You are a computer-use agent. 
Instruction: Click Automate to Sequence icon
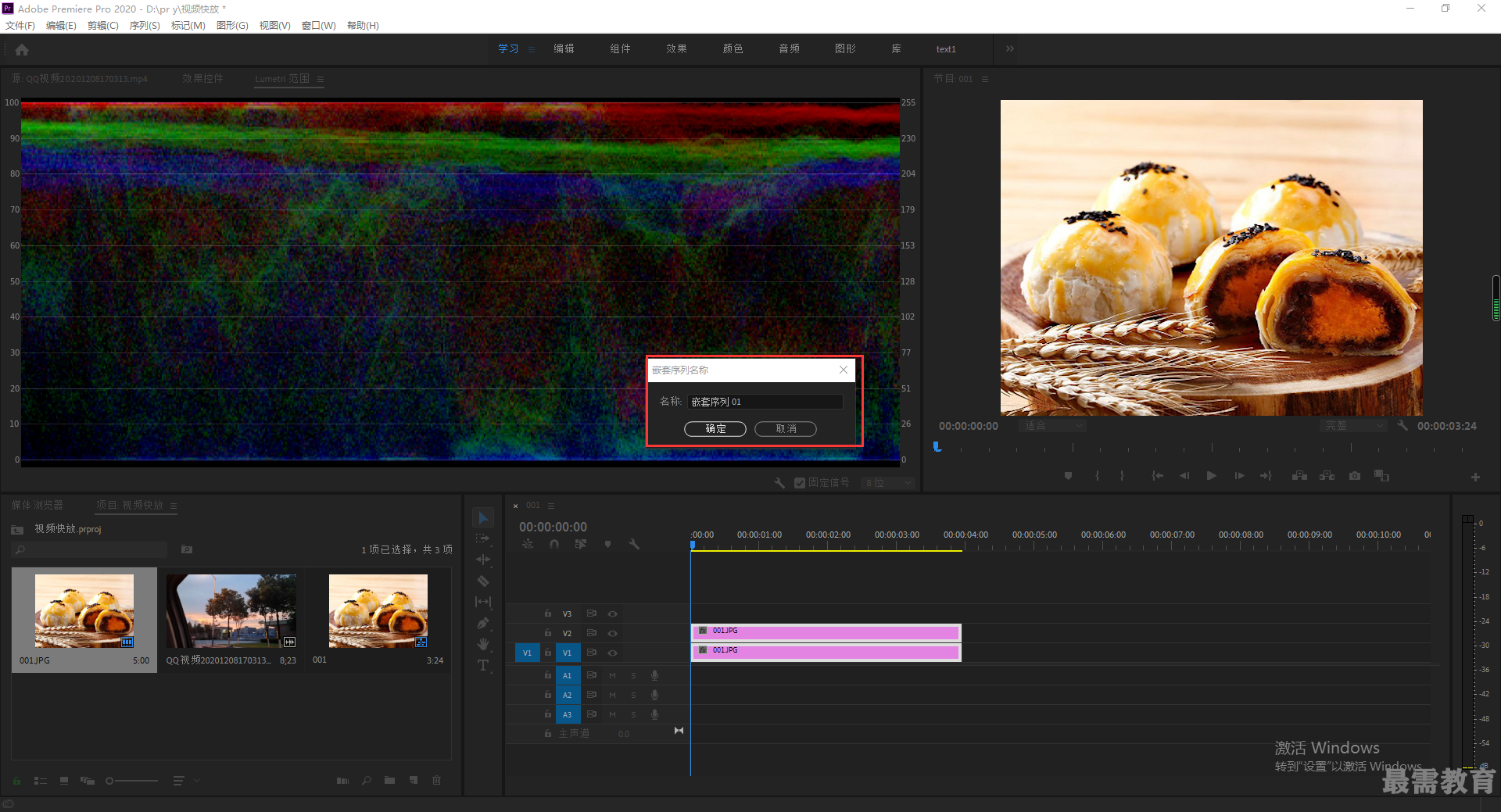click(342, 780)
